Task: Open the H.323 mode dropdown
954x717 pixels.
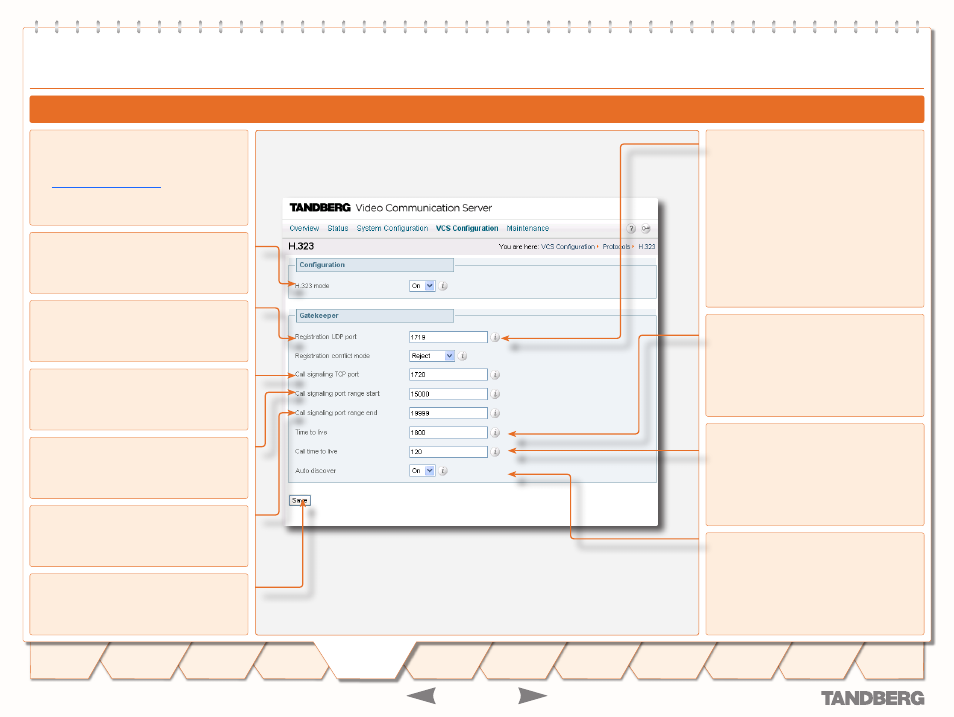Action: click(x=422, y=285)
